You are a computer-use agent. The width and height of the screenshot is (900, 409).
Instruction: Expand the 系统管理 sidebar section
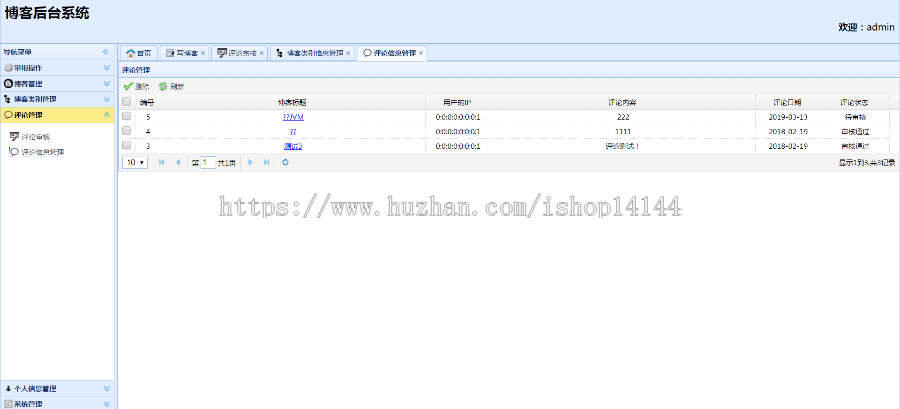point(106,404)
